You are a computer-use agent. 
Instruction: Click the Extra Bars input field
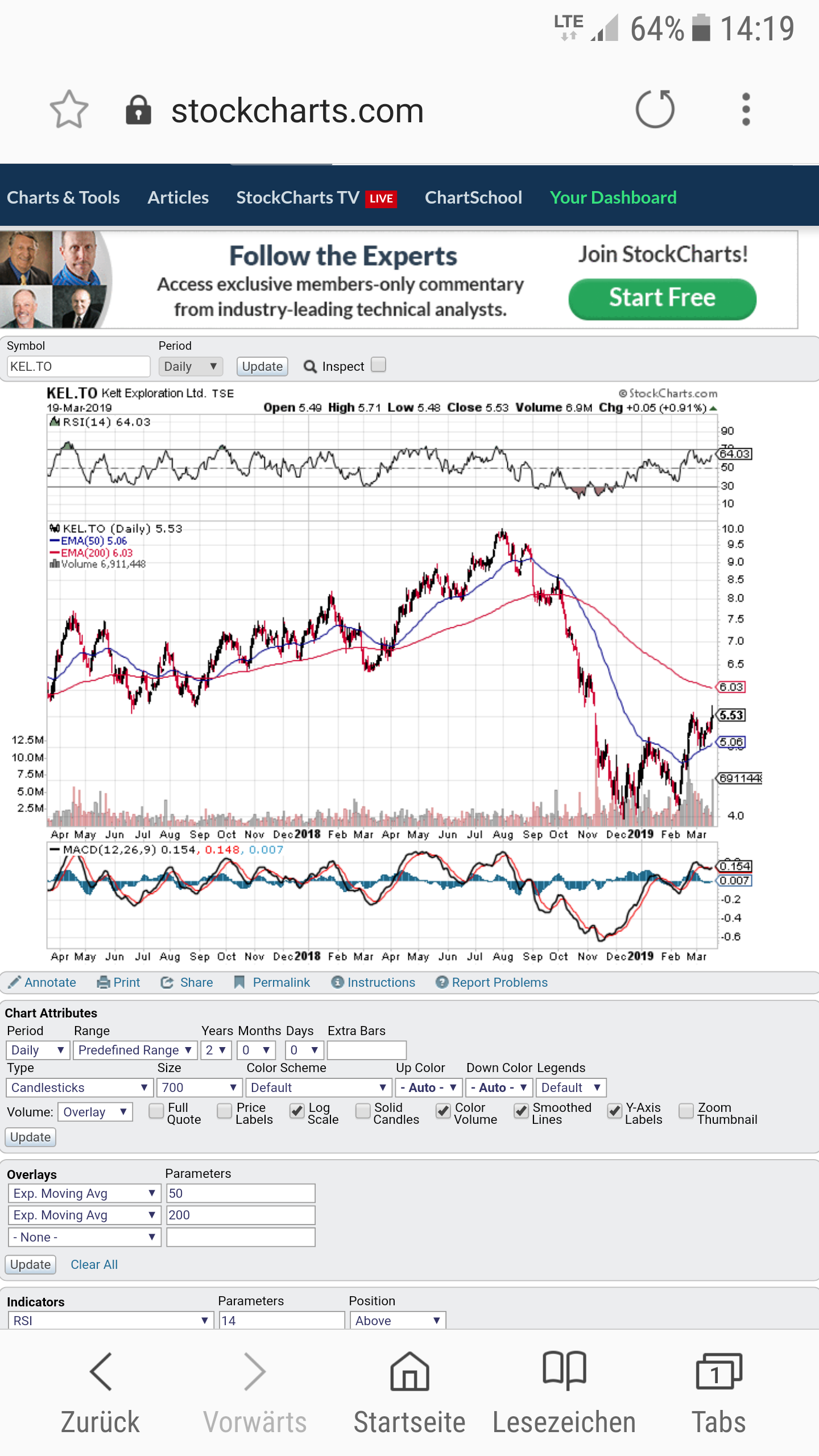tap(367, 1050)
